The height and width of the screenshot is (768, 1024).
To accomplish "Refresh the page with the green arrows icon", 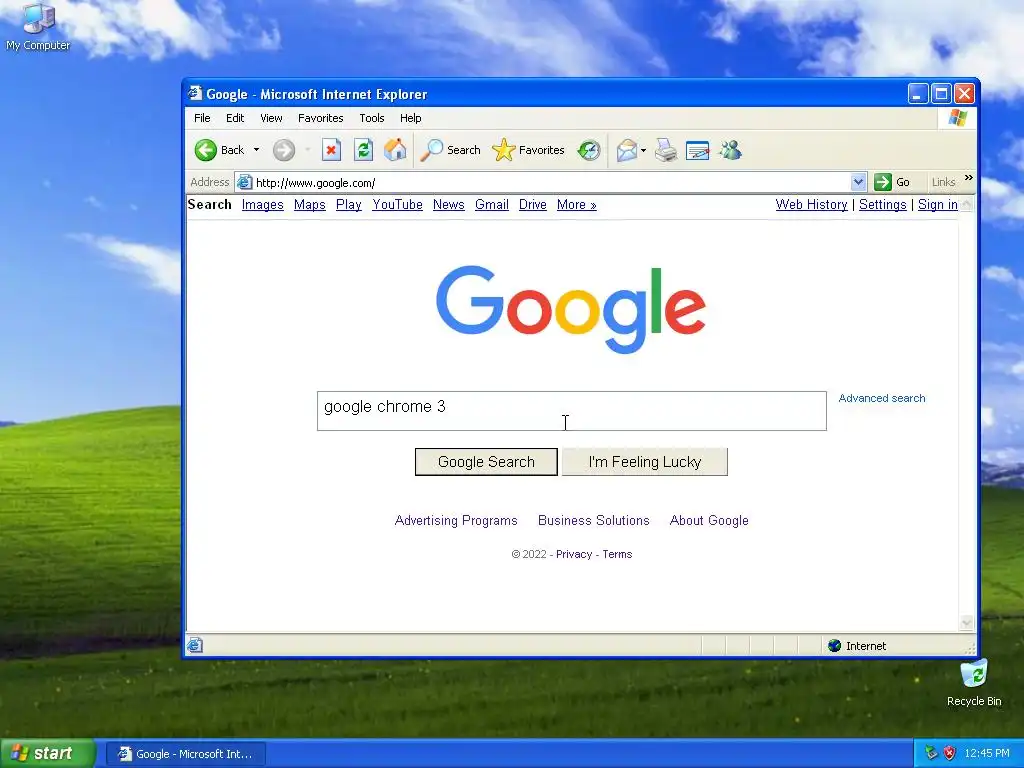I will tap(363, 150).
